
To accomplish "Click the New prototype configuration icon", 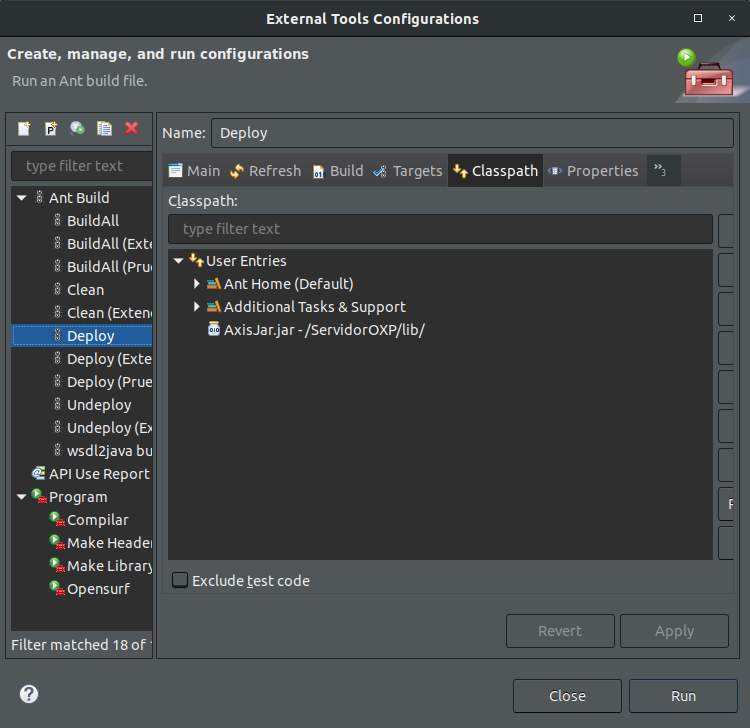I will (51, 129).
